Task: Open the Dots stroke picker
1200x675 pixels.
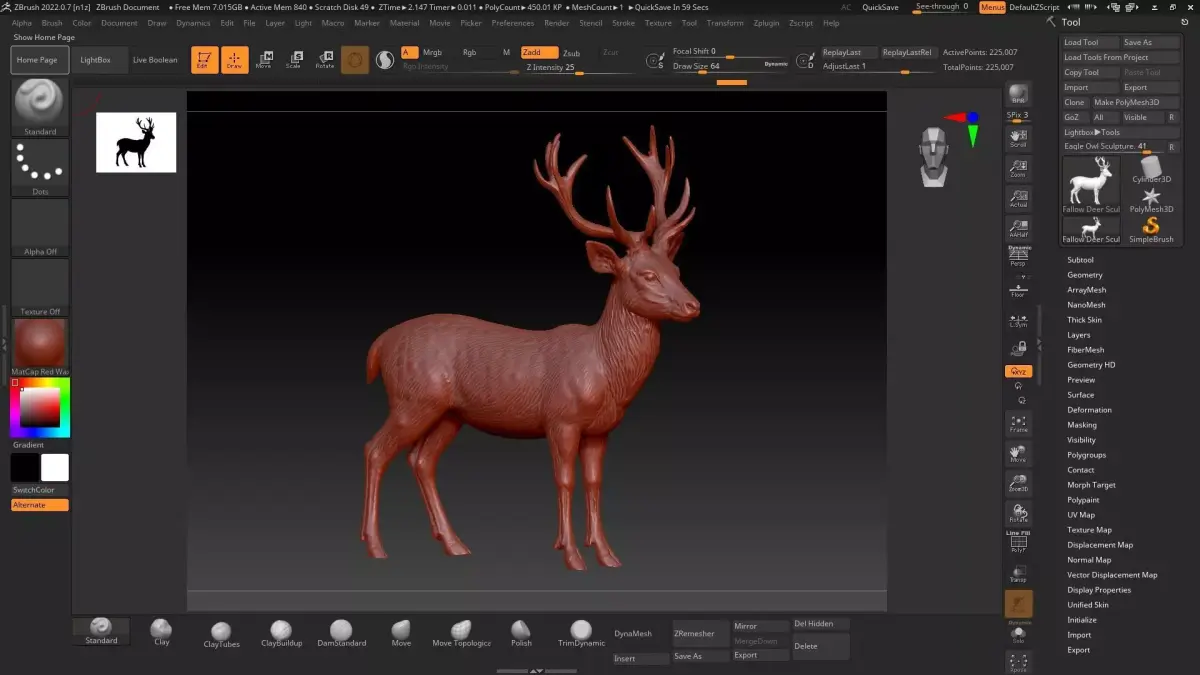Action: point(40,167)
